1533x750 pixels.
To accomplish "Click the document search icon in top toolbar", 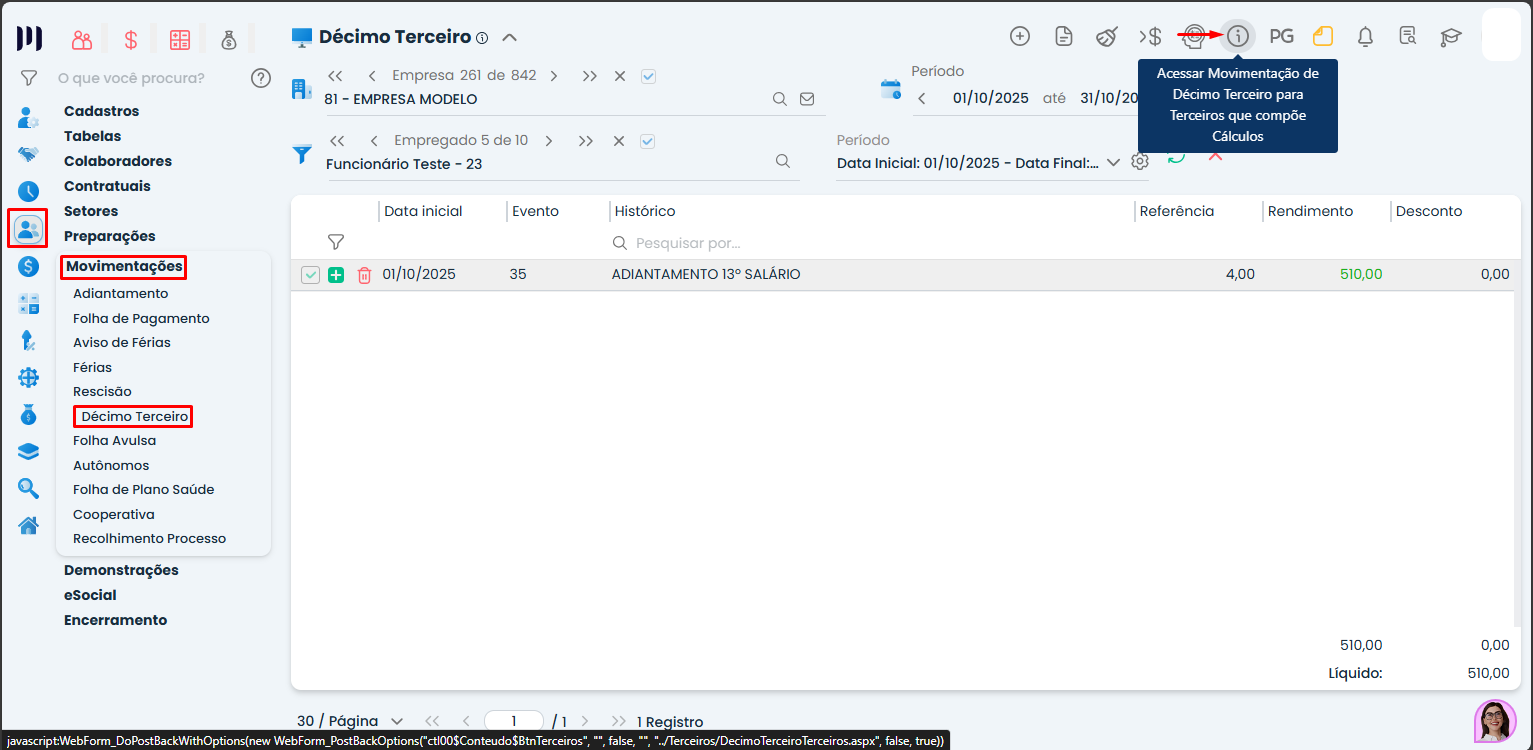I will (1408, 37).
